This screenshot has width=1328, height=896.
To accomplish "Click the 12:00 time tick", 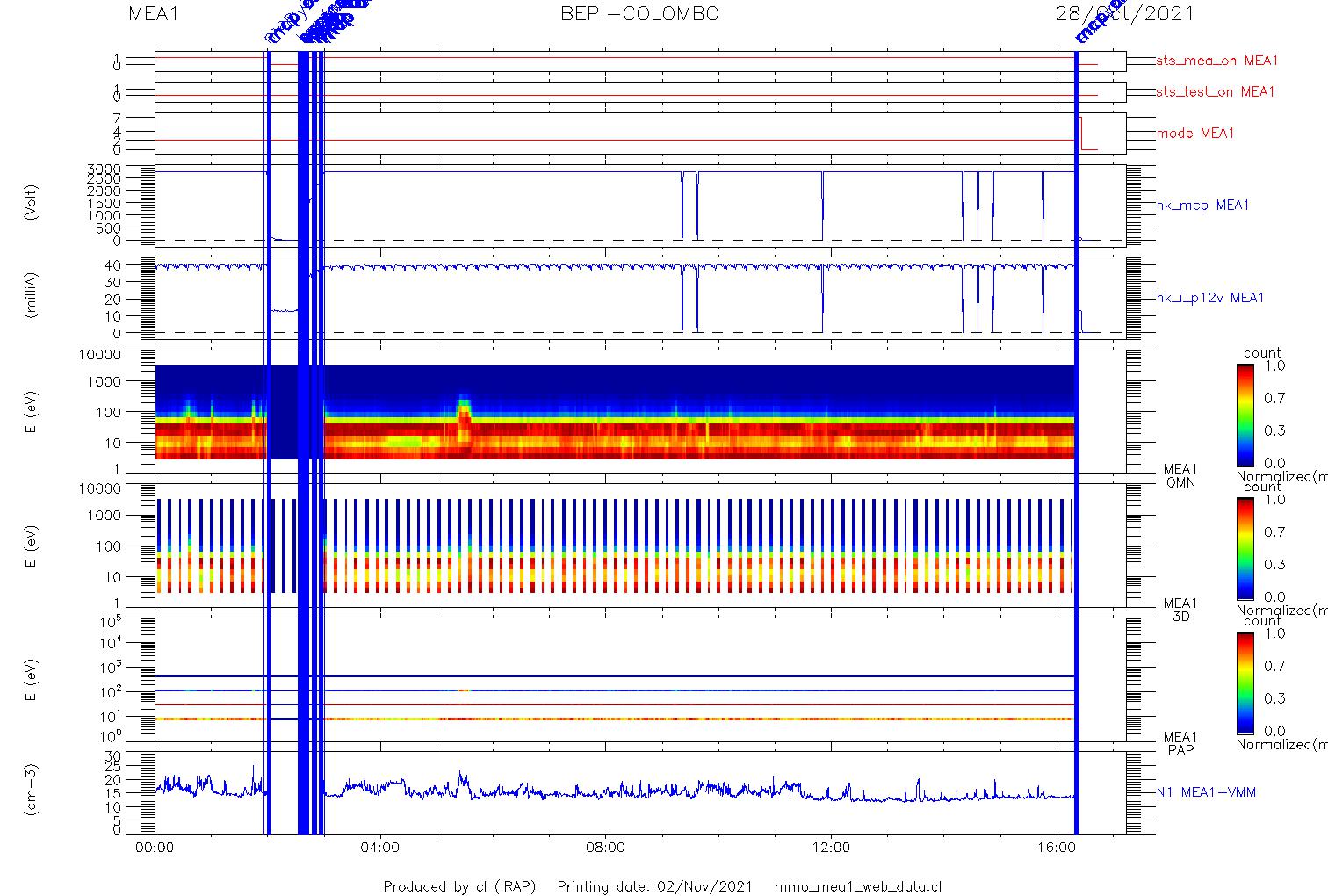I will tap(831, 849).
